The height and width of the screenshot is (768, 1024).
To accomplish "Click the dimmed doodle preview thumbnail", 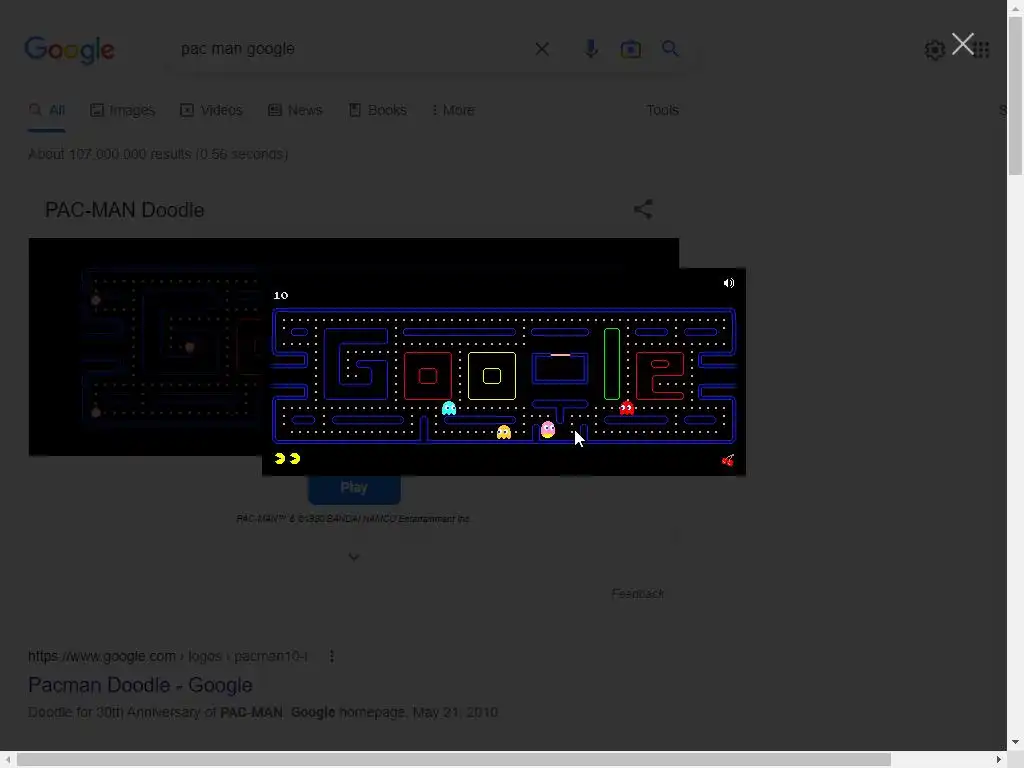I will (x=145, y=347).
